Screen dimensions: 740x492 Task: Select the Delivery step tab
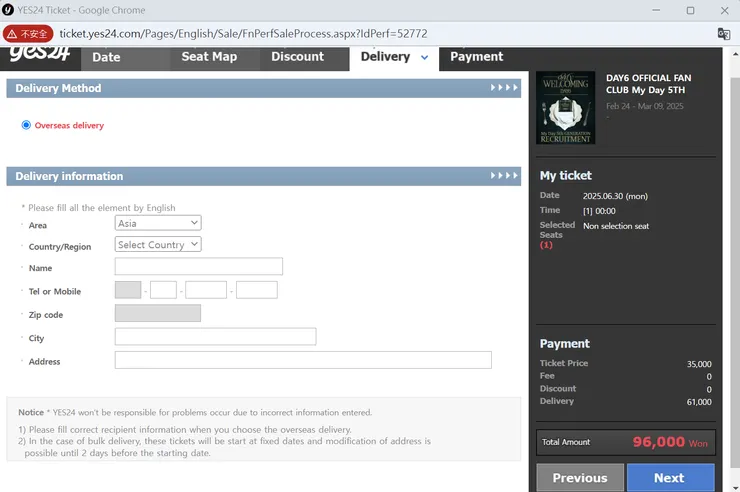pyautogui.click(x=385, y=57)
